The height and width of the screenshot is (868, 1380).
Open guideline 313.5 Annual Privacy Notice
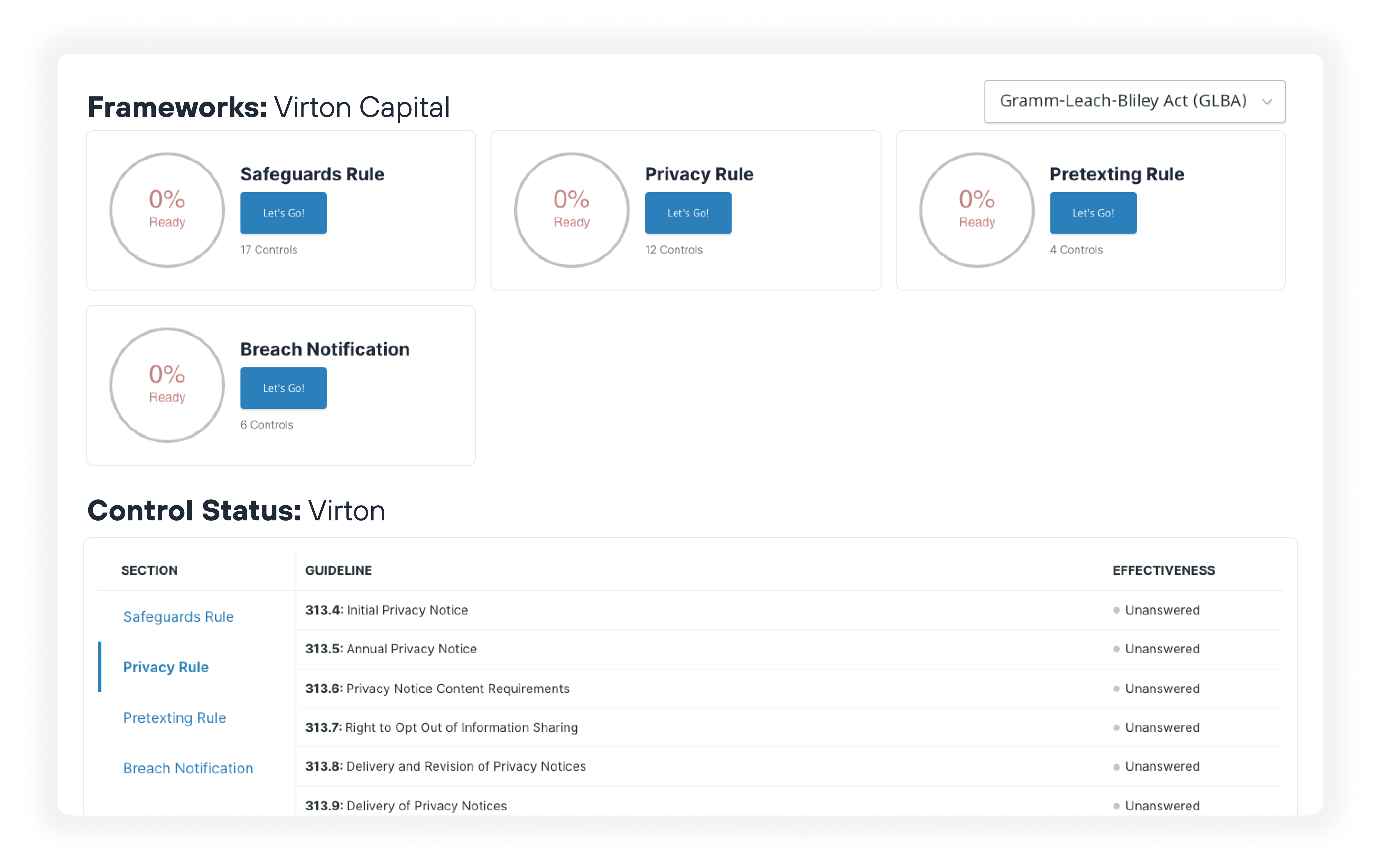pos(789,649)
